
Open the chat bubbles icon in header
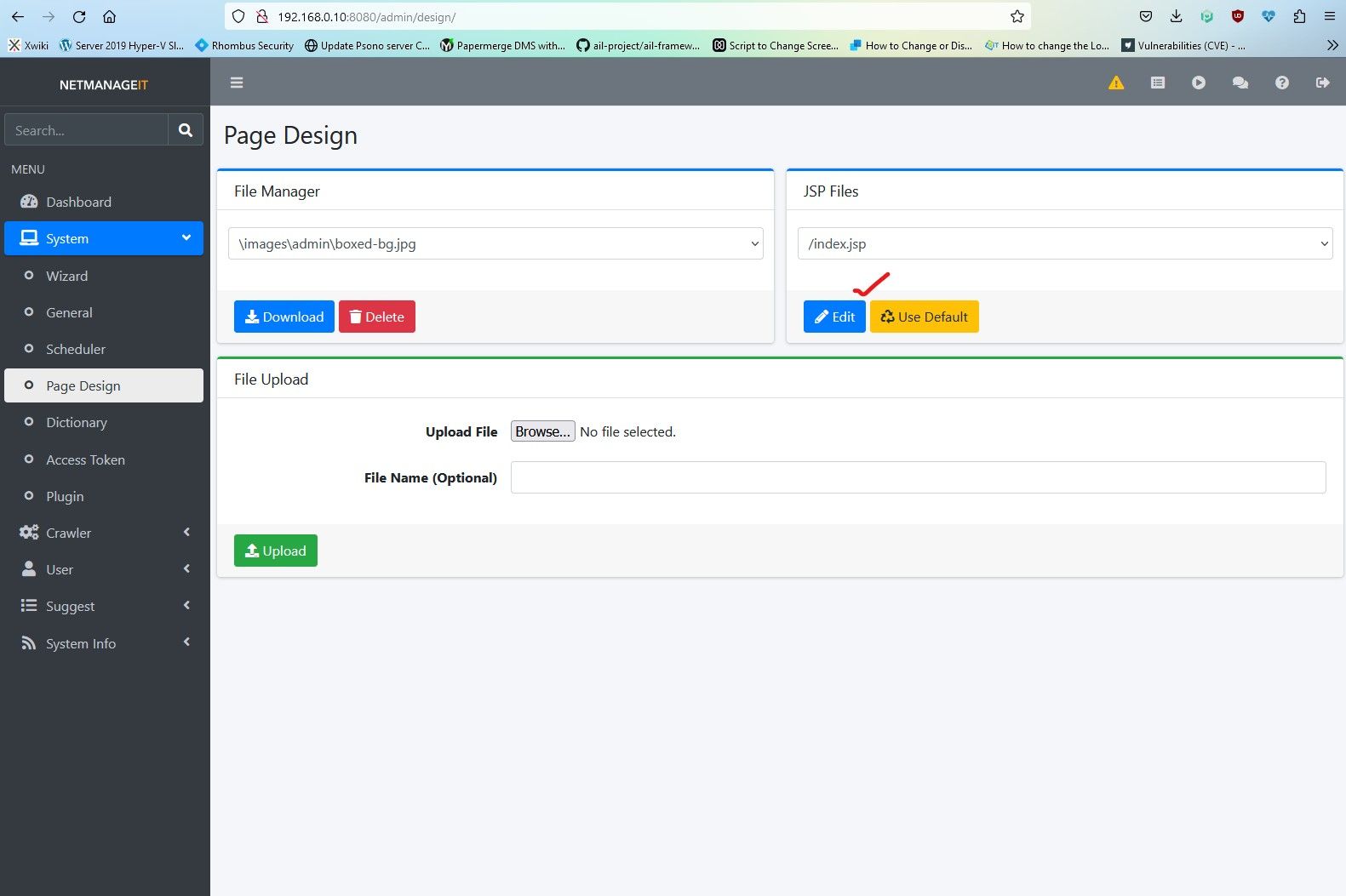point(1240,83)
